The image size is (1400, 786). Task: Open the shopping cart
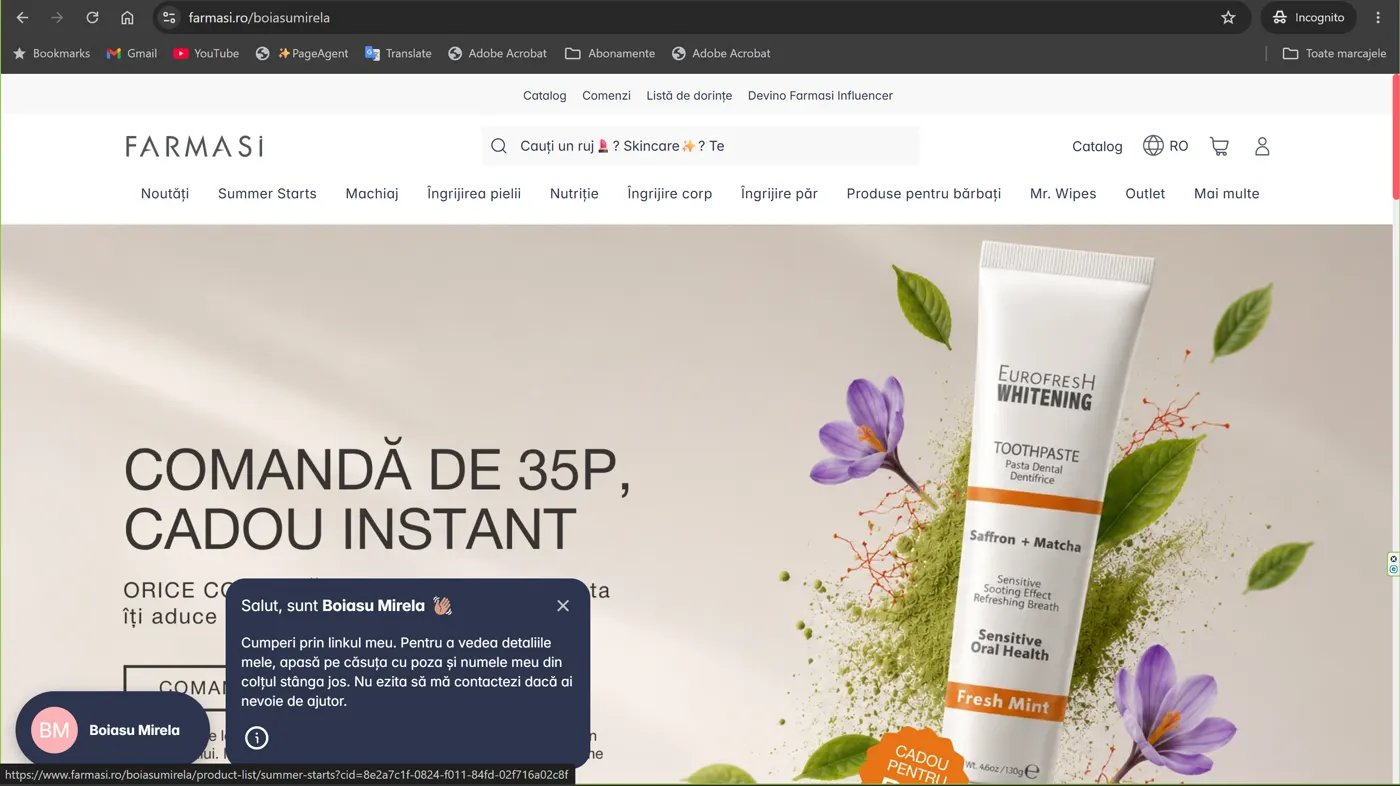point(1219,146)
